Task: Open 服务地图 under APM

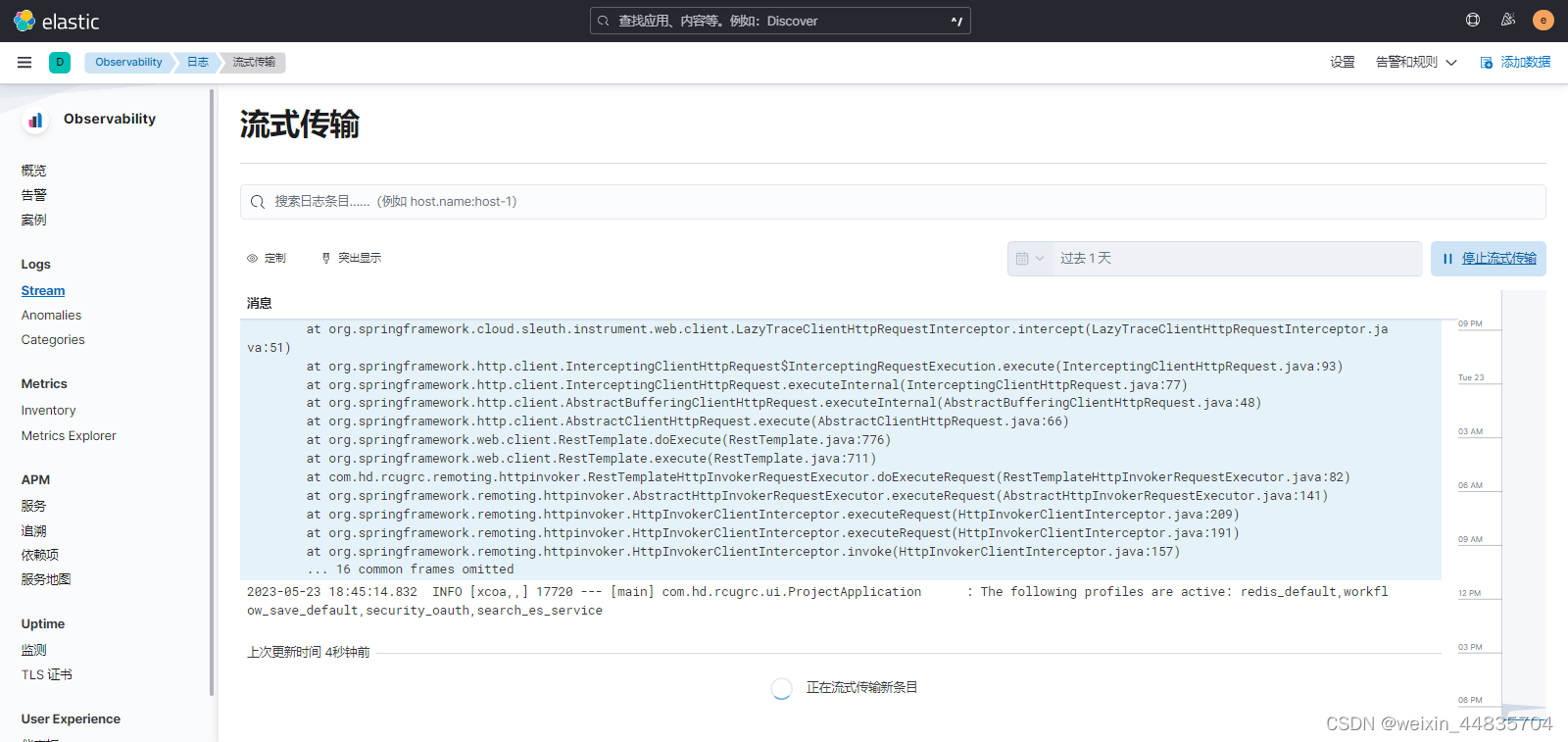Action: tap(46, 579)
